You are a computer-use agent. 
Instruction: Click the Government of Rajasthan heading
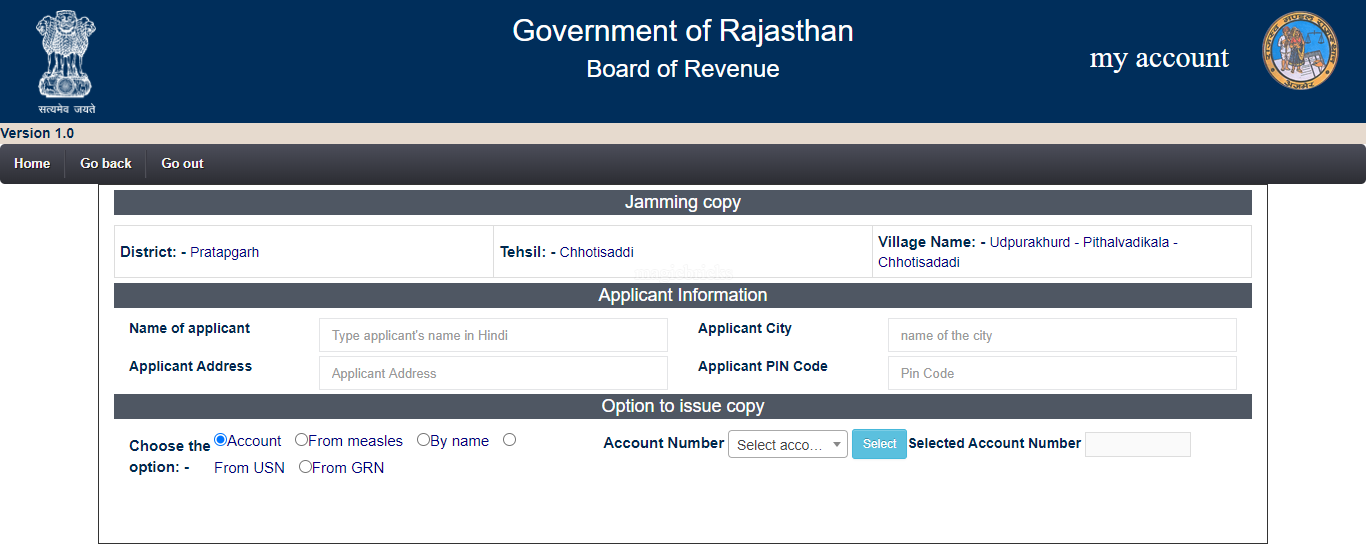[x=682, y=31]
